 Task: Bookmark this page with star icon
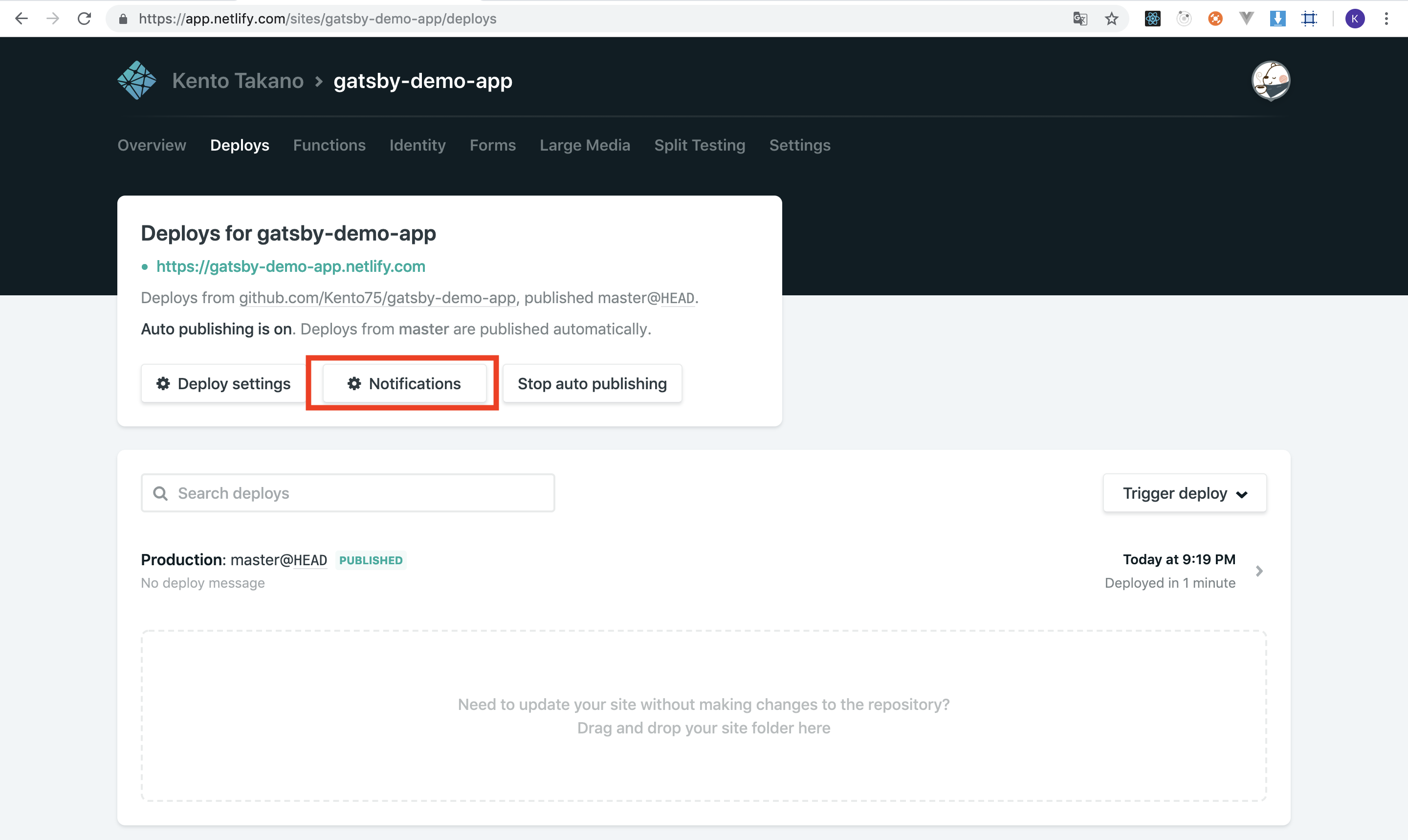pos(1111,19)
